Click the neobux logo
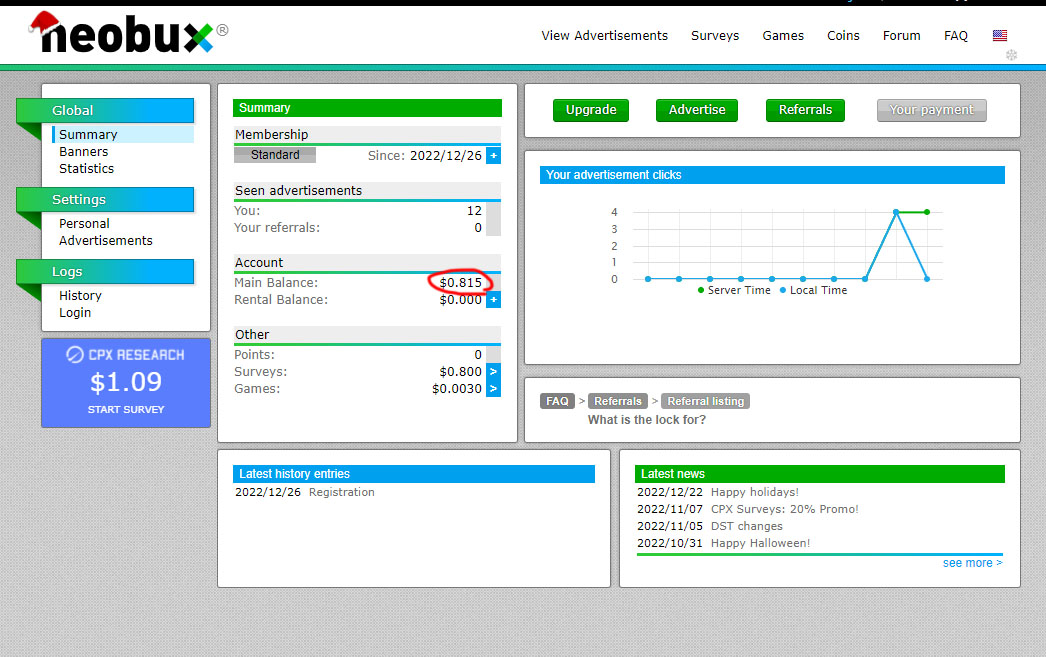The image size is (1046, 657). 127,33
